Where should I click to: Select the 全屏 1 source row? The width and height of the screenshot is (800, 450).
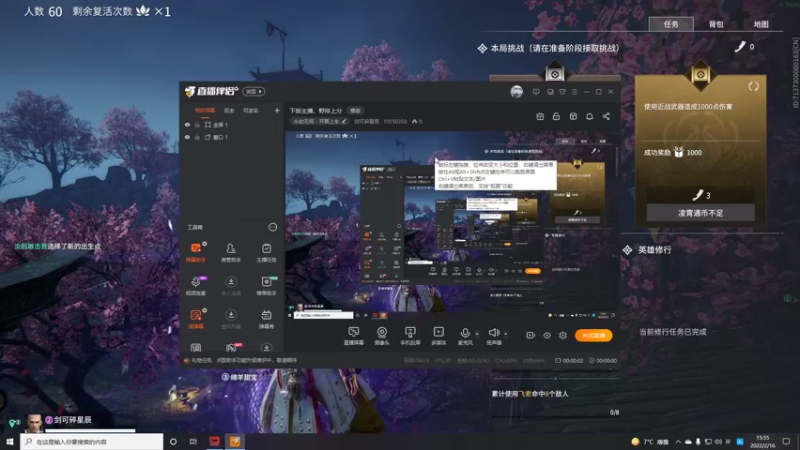pyautogui.click(x=232, y=124)
